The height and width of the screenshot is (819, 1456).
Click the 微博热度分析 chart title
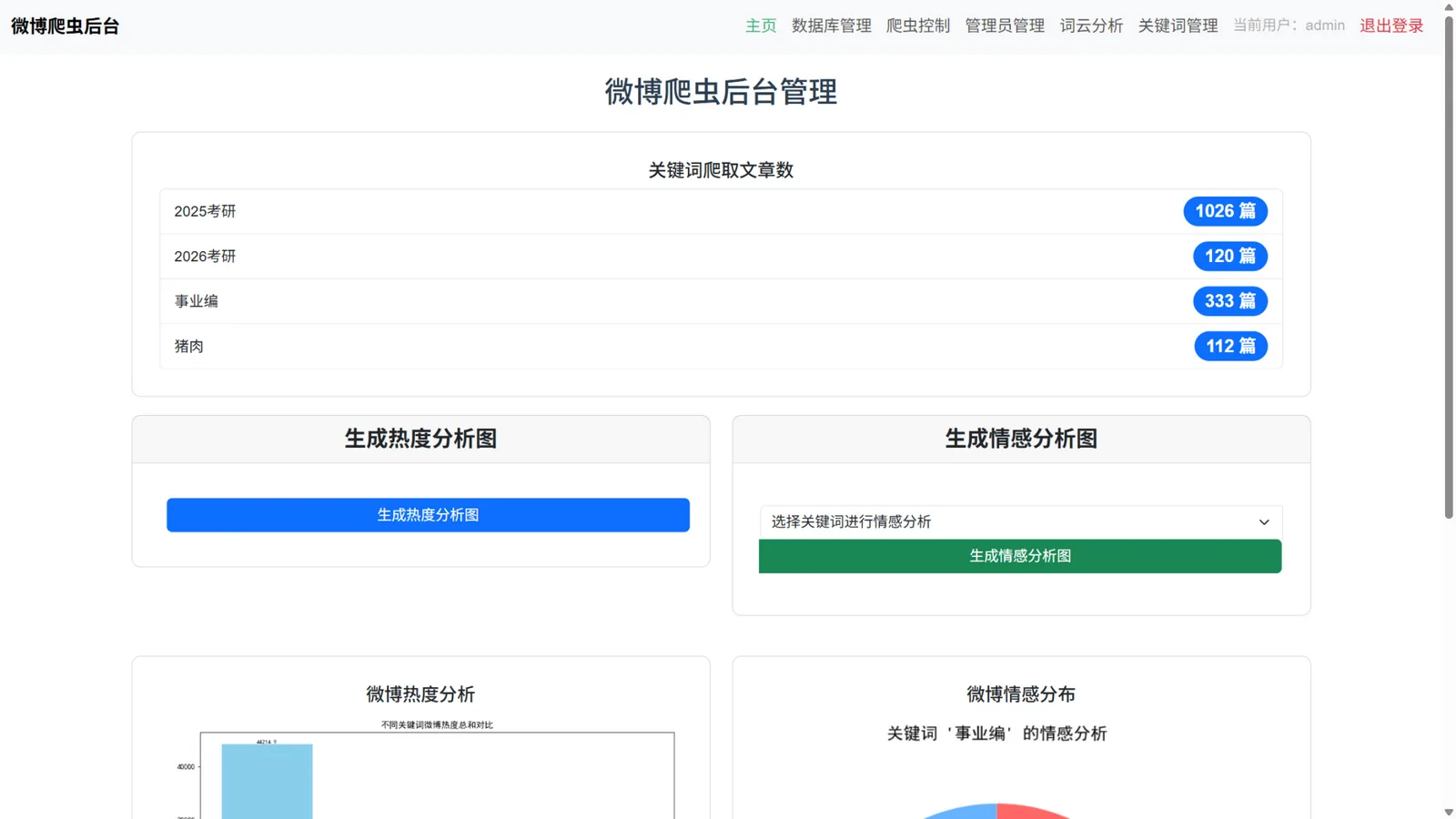(420, 694)
